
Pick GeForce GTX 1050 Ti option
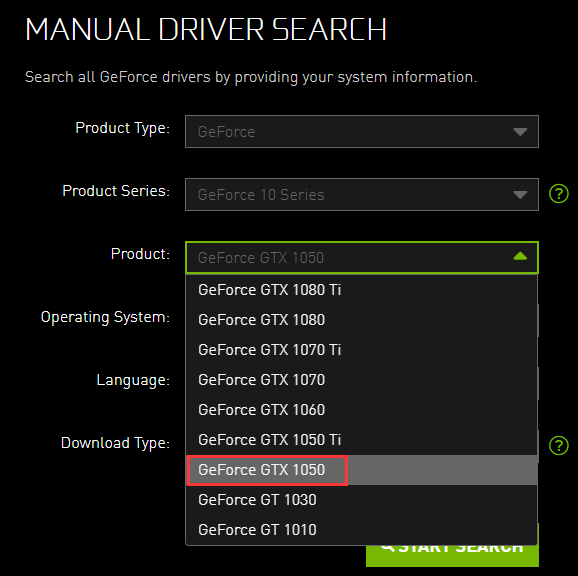click(x=362, y=440)
